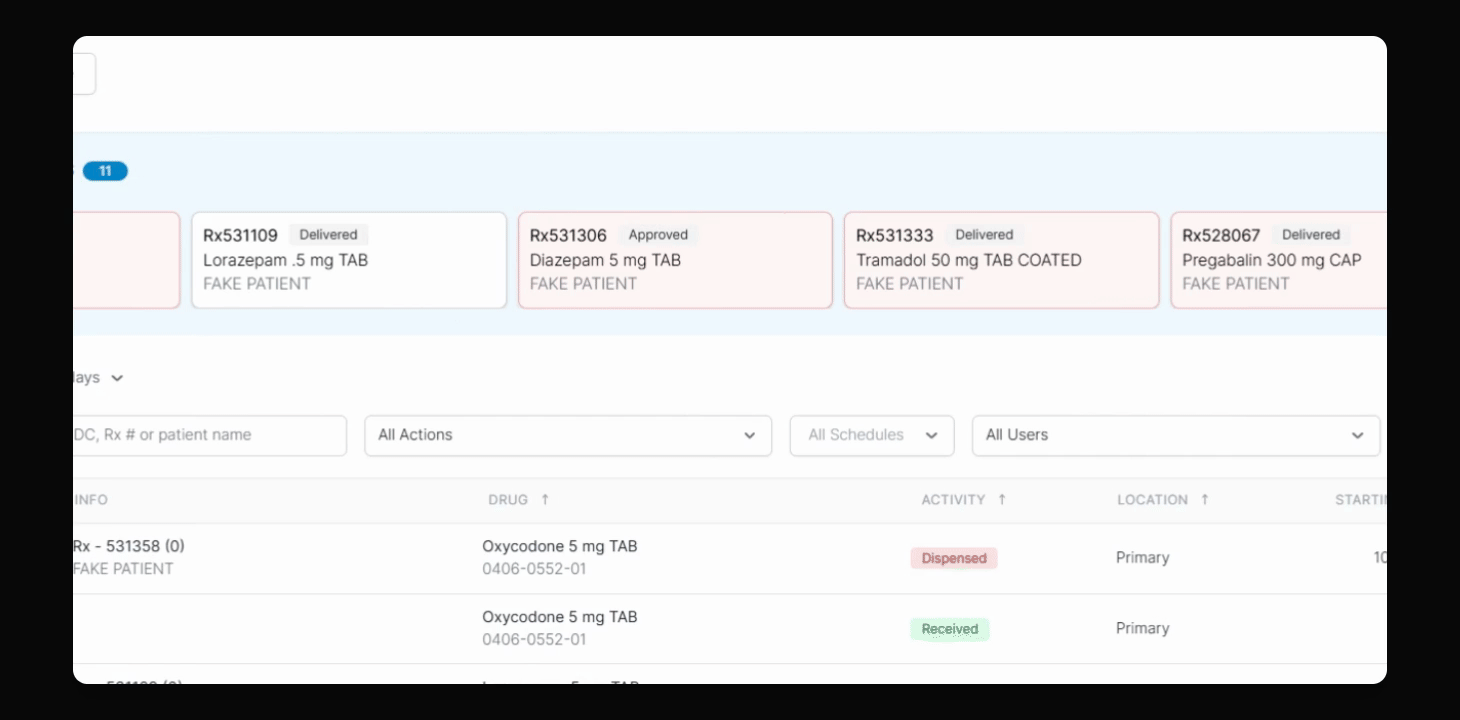Image resolution: width=1460 pixels, height=720 pixels.
Task: Click Pregabalin 300 mg CAP text
Action: point(1272,260)
